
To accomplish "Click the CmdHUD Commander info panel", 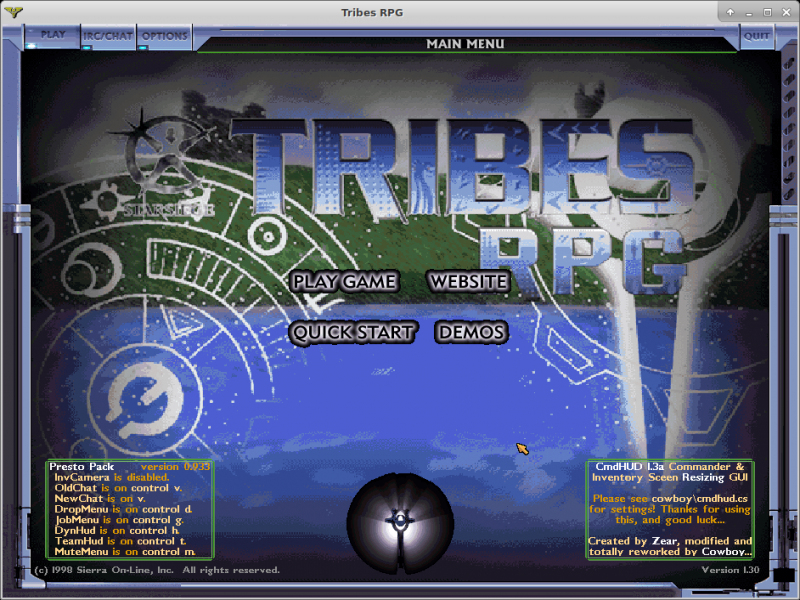I will click(669, 509).
